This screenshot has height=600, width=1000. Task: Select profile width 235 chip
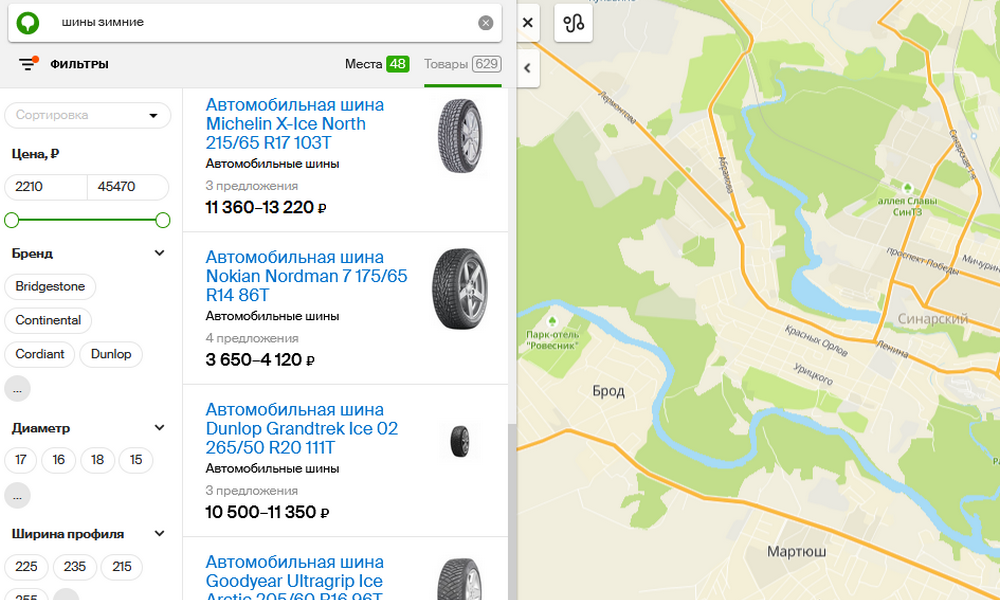coord(75,566)
